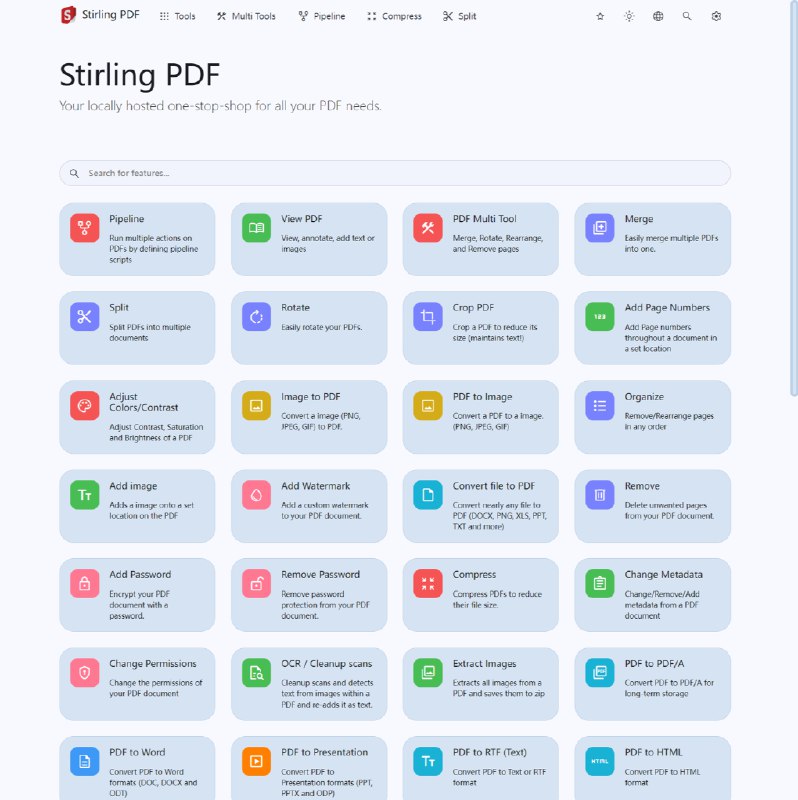This screenshot has height=800, width=798.
Task: Click the Stirling PDF logo link
Action: click(100, 15)
